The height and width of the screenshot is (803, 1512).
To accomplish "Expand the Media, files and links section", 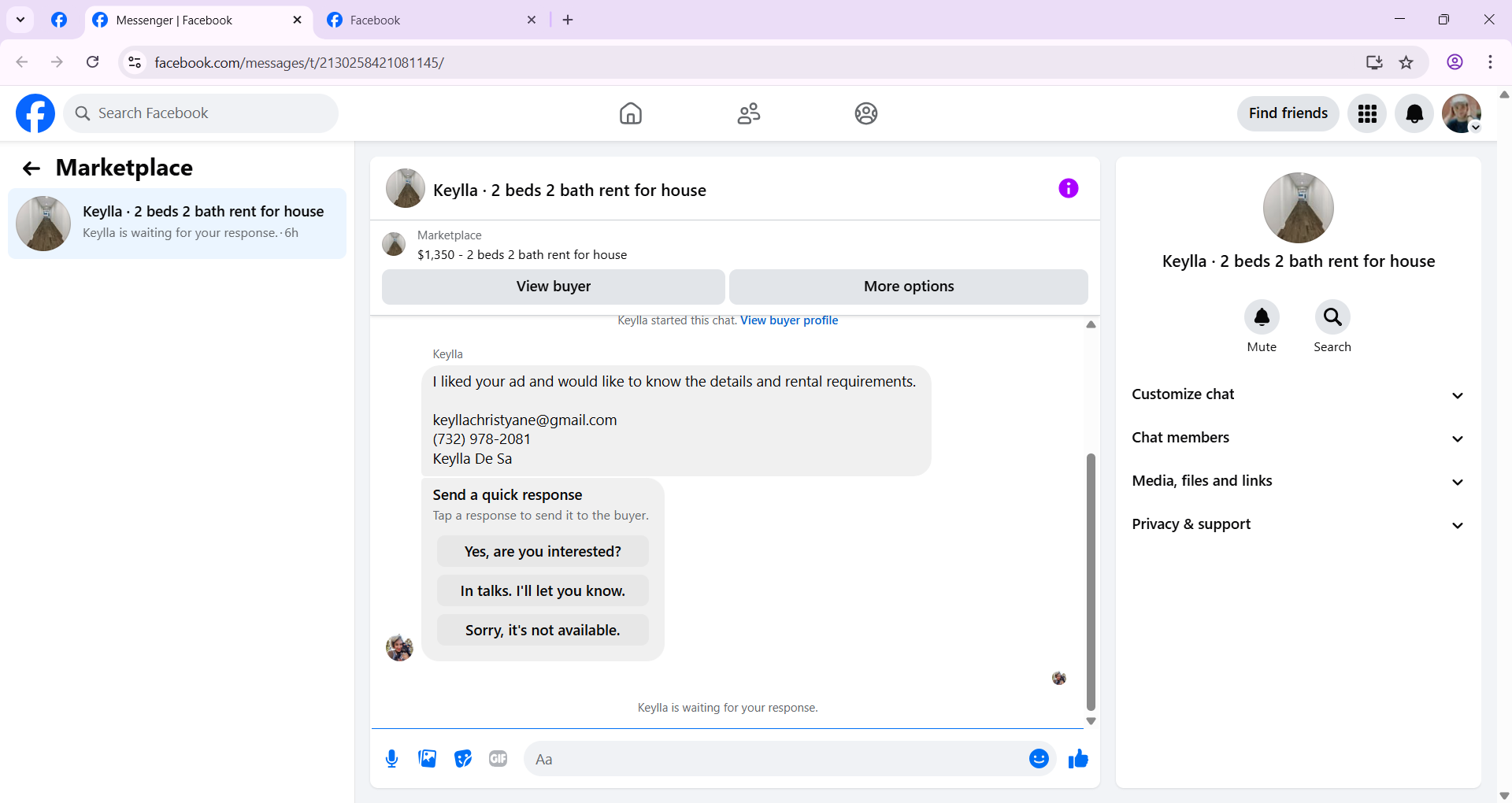I will (x=1298, y=481).
